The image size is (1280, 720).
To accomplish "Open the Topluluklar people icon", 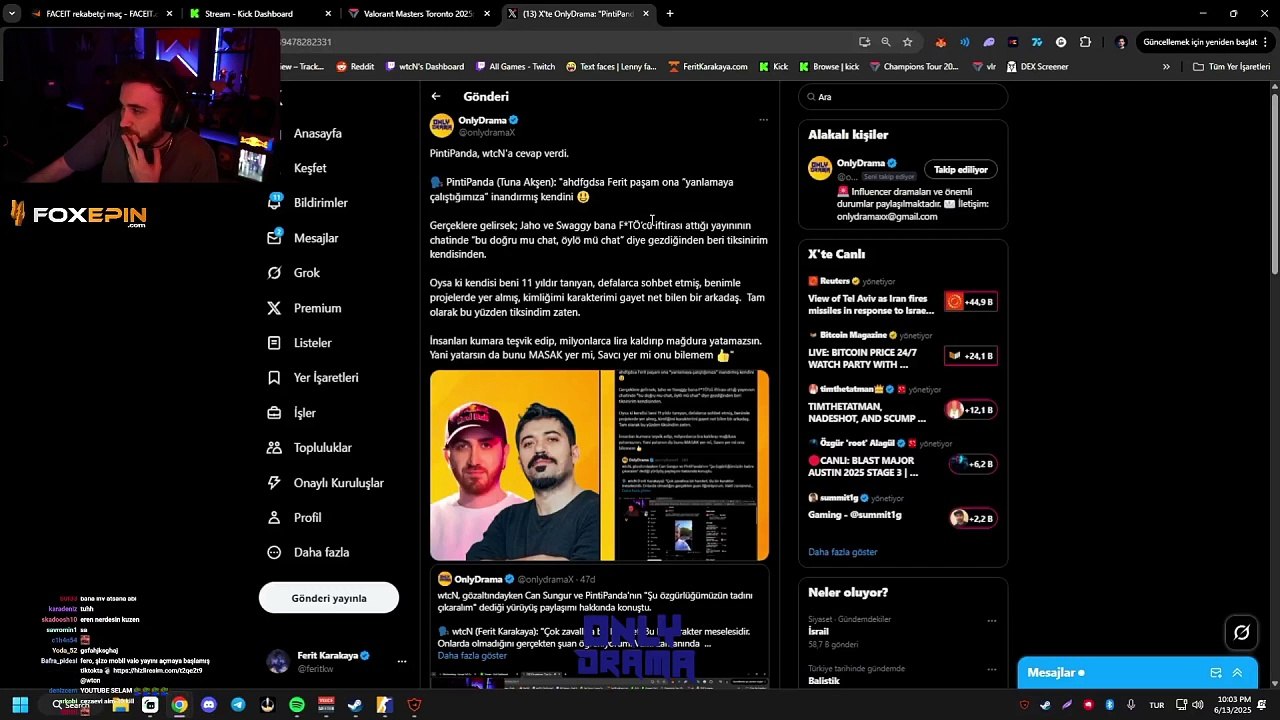I will tap(274, 448).
